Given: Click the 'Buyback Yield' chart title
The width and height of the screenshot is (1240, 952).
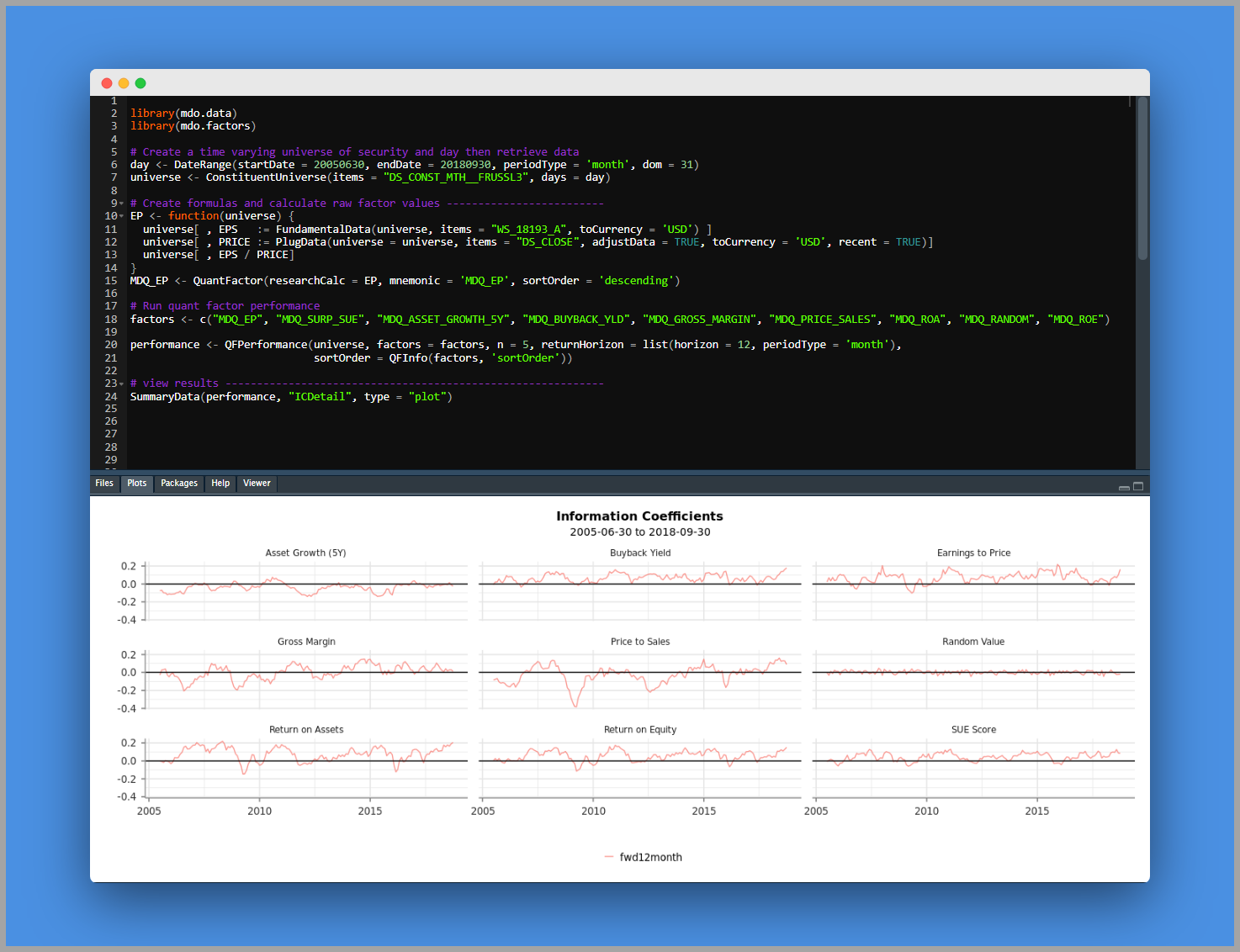Looking at the screenshot, I should coord(640,553).
